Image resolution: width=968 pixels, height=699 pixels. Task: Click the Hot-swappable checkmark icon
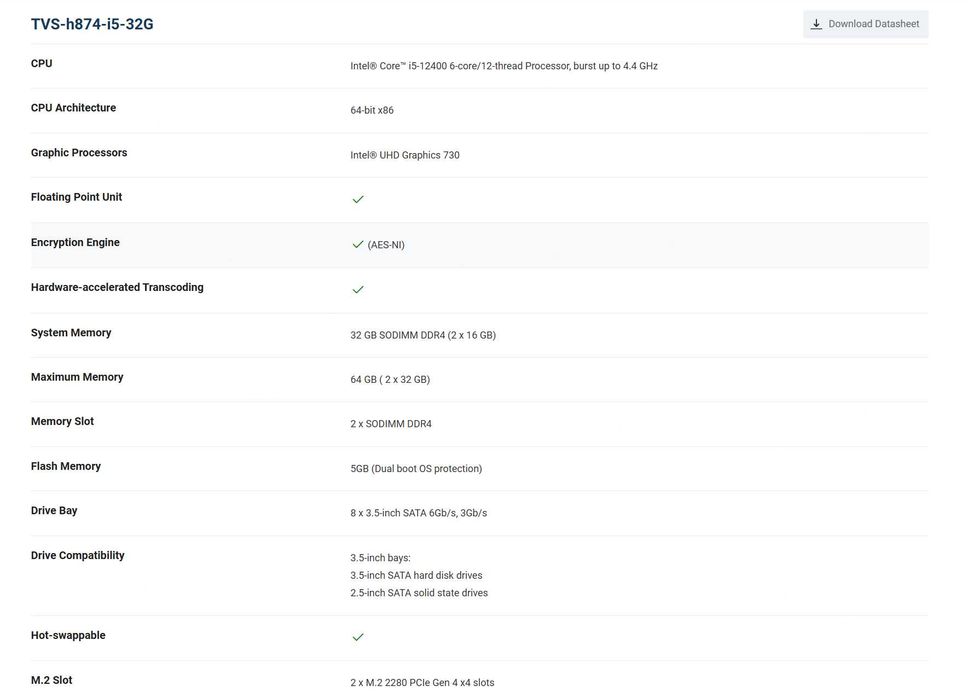[358, 637]
